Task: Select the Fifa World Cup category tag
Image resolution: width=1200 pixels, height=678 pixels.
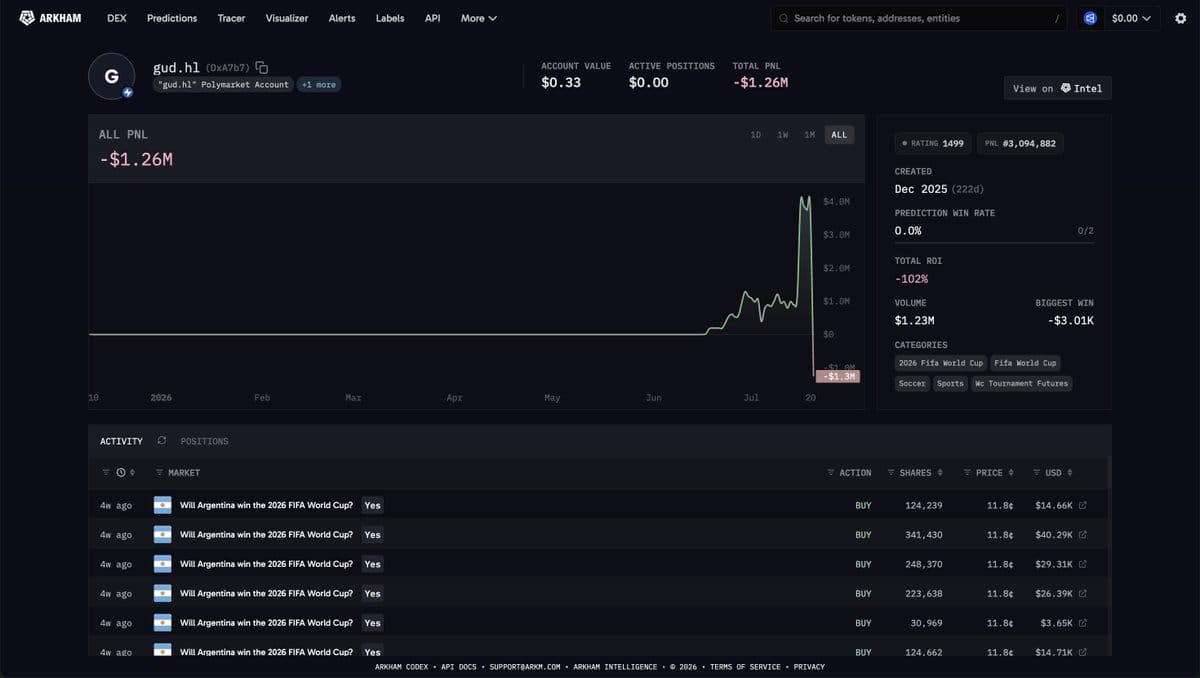Action: click(x=1026, y=362)
